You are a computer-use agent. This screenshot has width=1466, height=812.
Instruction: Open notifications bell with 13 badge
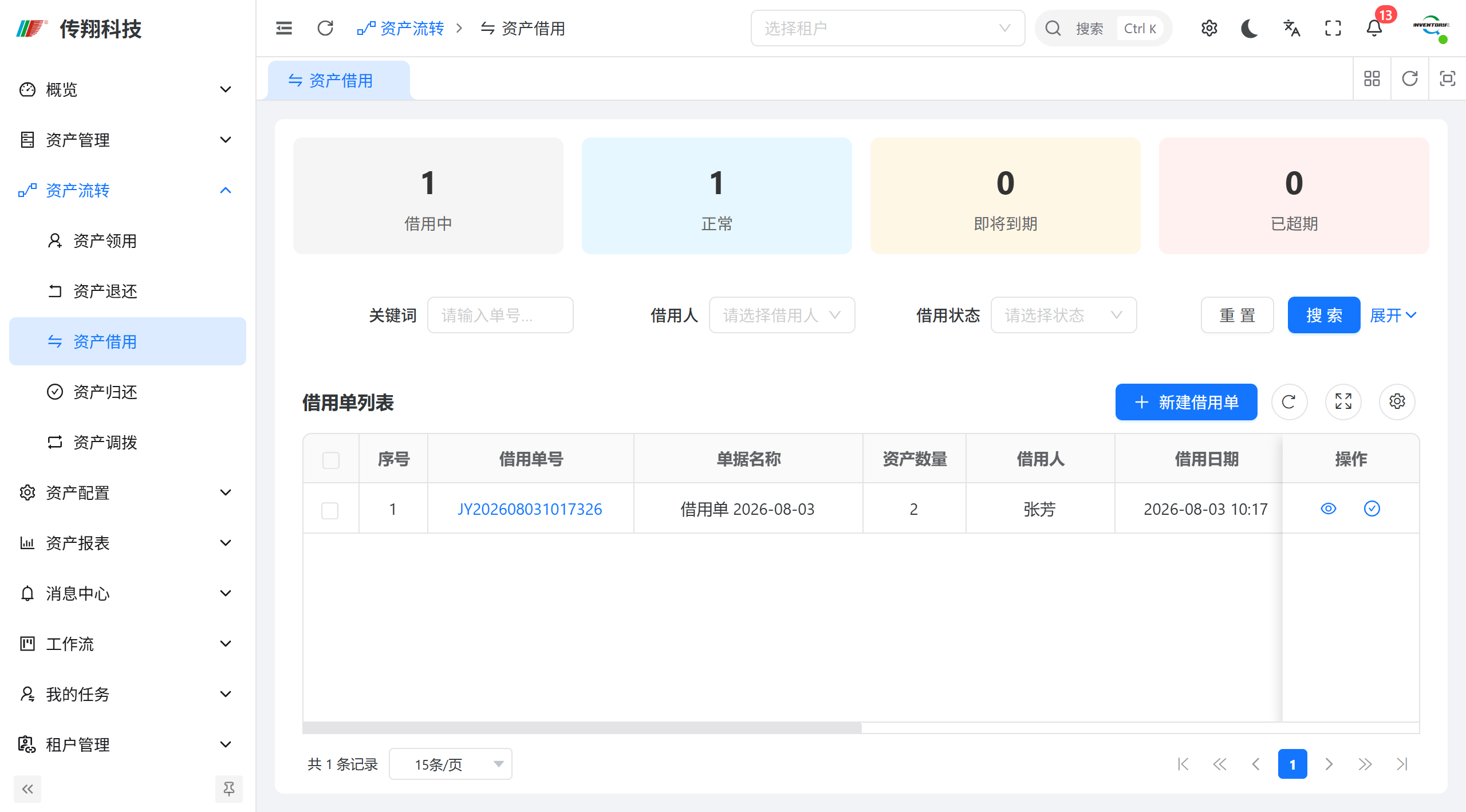click(x=1374, y=28)
